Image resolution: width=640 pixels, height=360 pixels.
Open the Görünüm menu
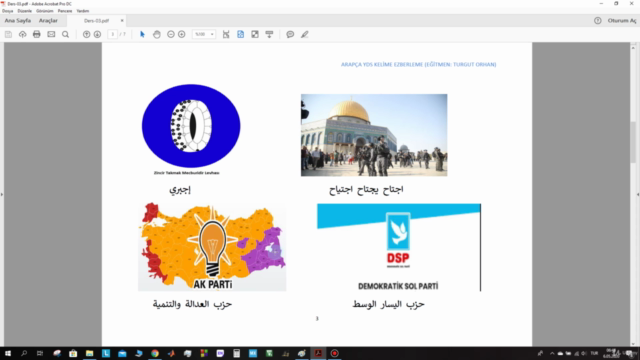coord(44,11)
